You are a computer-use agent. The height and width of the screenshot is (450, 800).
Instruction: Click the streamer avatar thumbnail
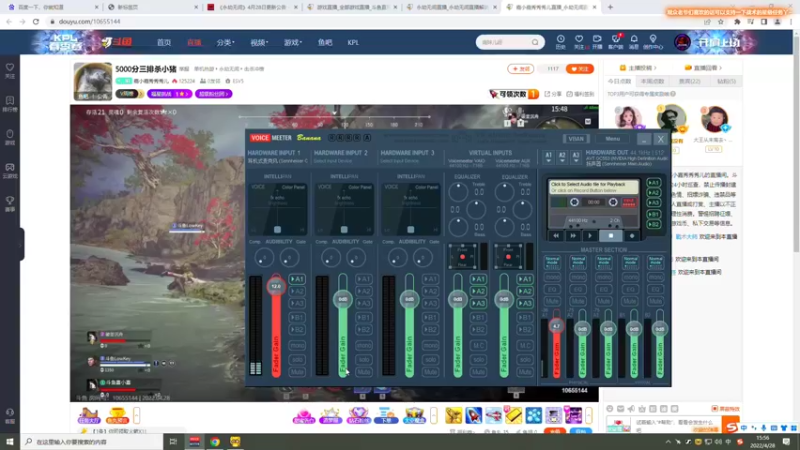[92, 82]
